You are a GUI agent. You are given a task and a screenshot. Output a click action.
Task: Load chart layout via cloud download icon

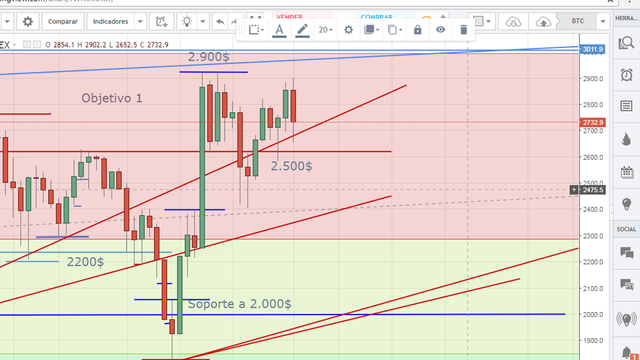tap(513, 22)
